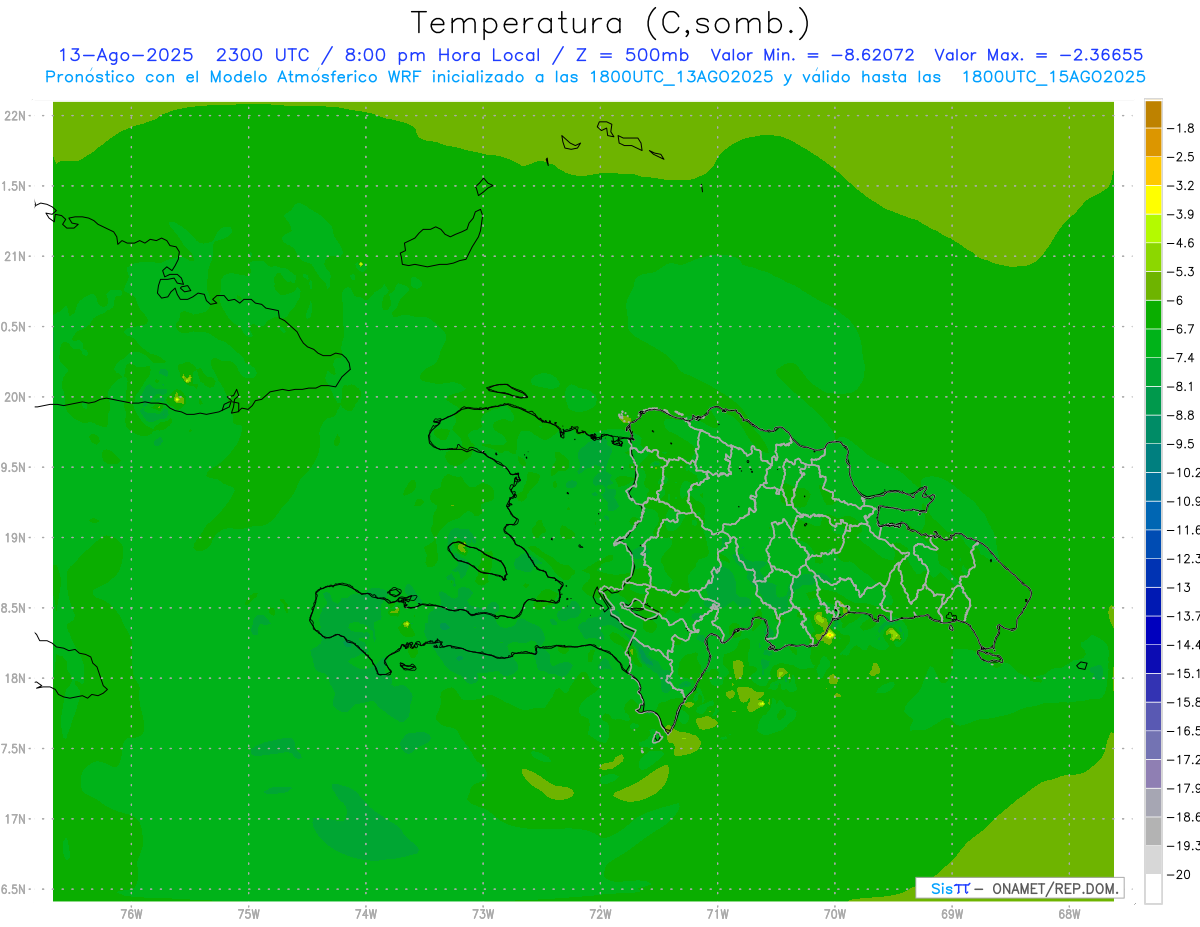Click the '1800UTC_15AGO2025' valid-until time text
The image size is (1200, 927).
tap(1053, 77)
